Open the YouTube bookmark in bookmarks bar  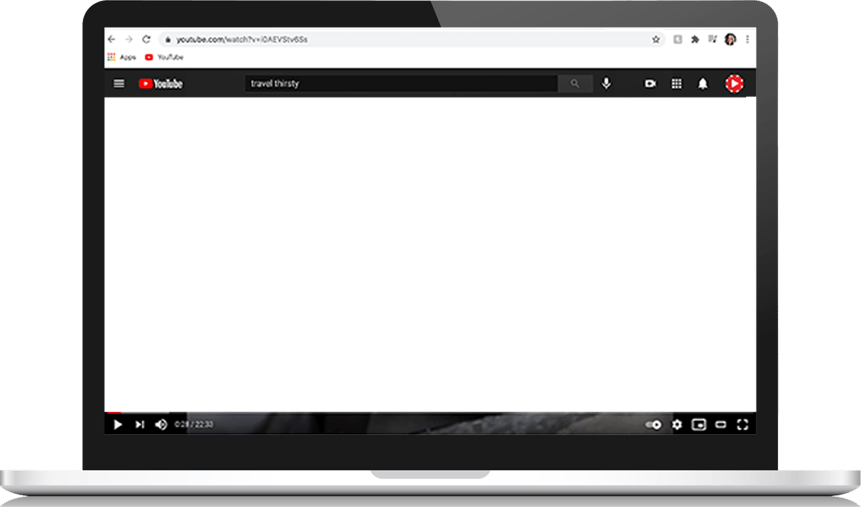click(165, 58)
